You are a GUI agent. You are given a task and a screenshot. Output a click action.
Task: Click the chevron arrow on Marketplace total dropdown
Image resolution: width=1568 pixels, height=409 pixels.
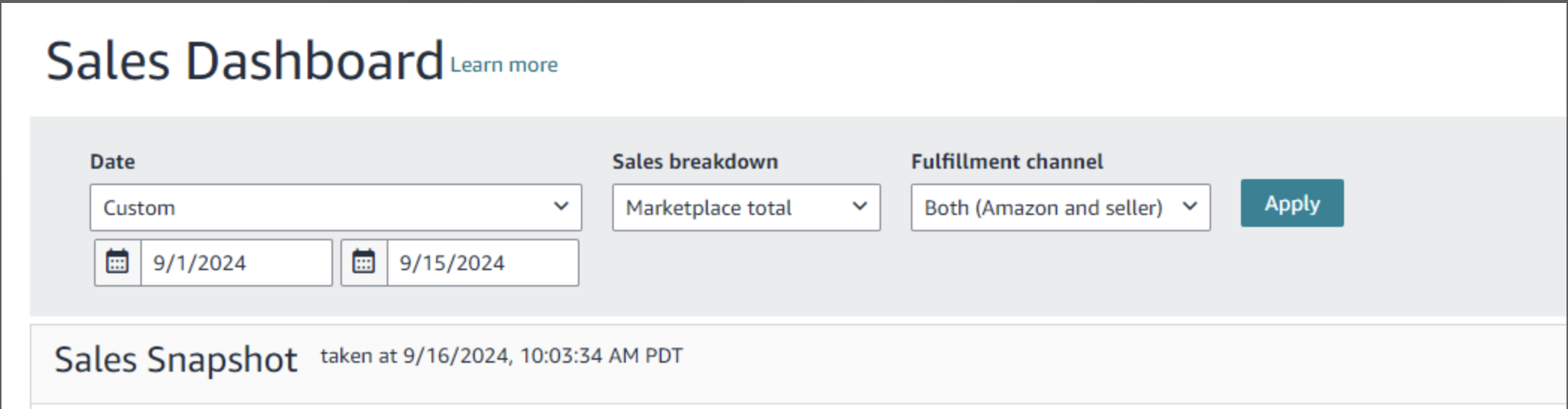(x=860, y=207)
